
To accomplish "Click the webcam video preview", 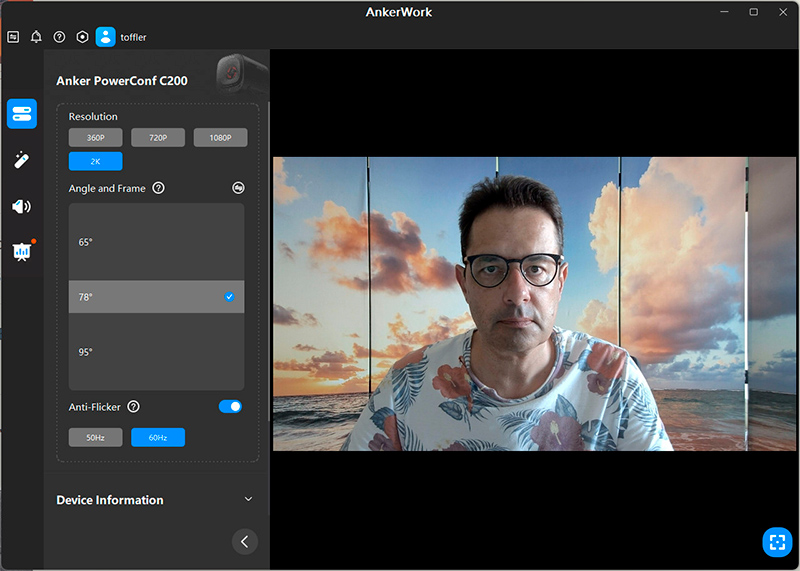I will point(534,303).
